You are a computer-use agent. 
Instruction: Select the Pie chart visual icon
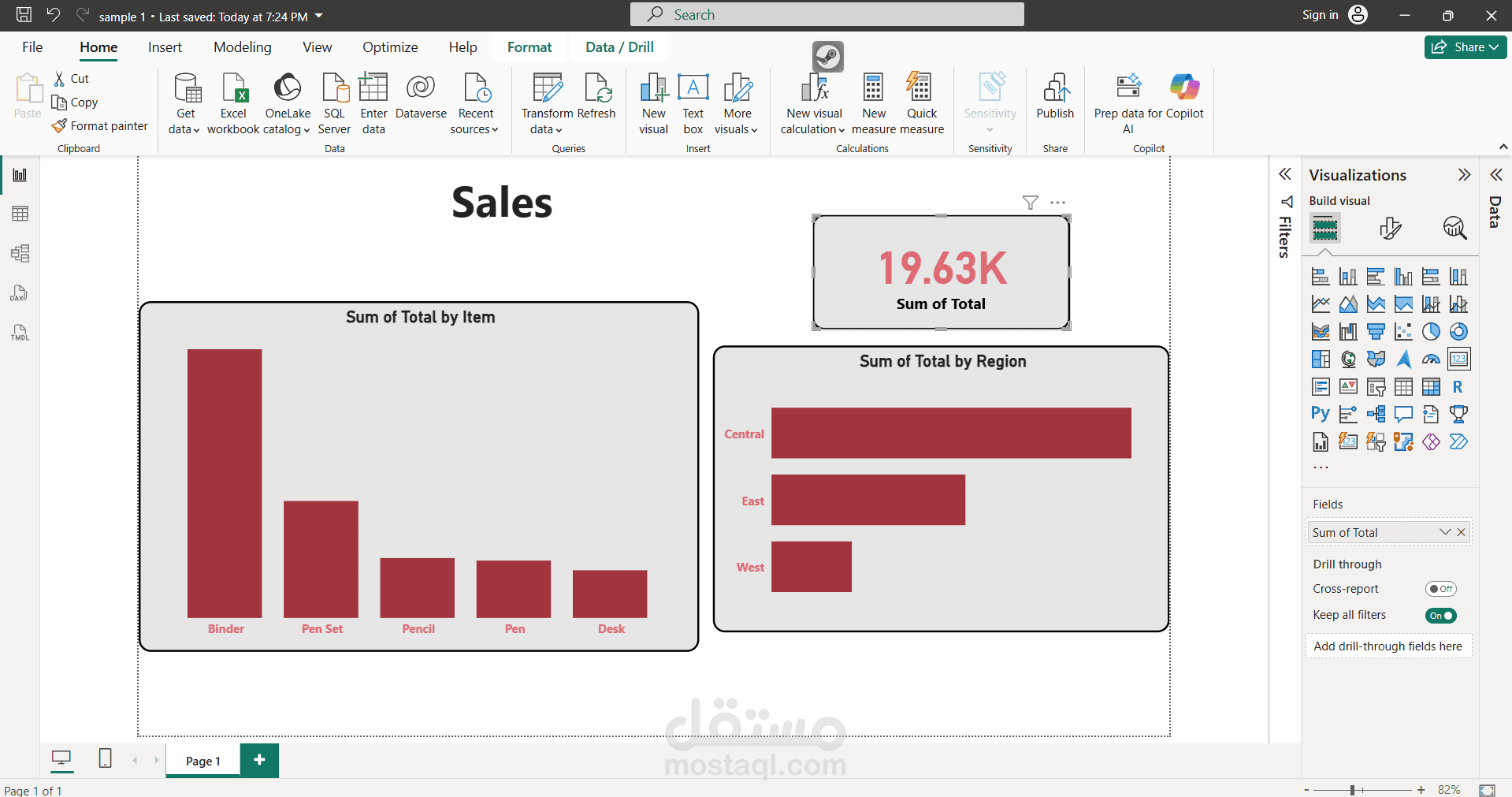click(1431, 332)
